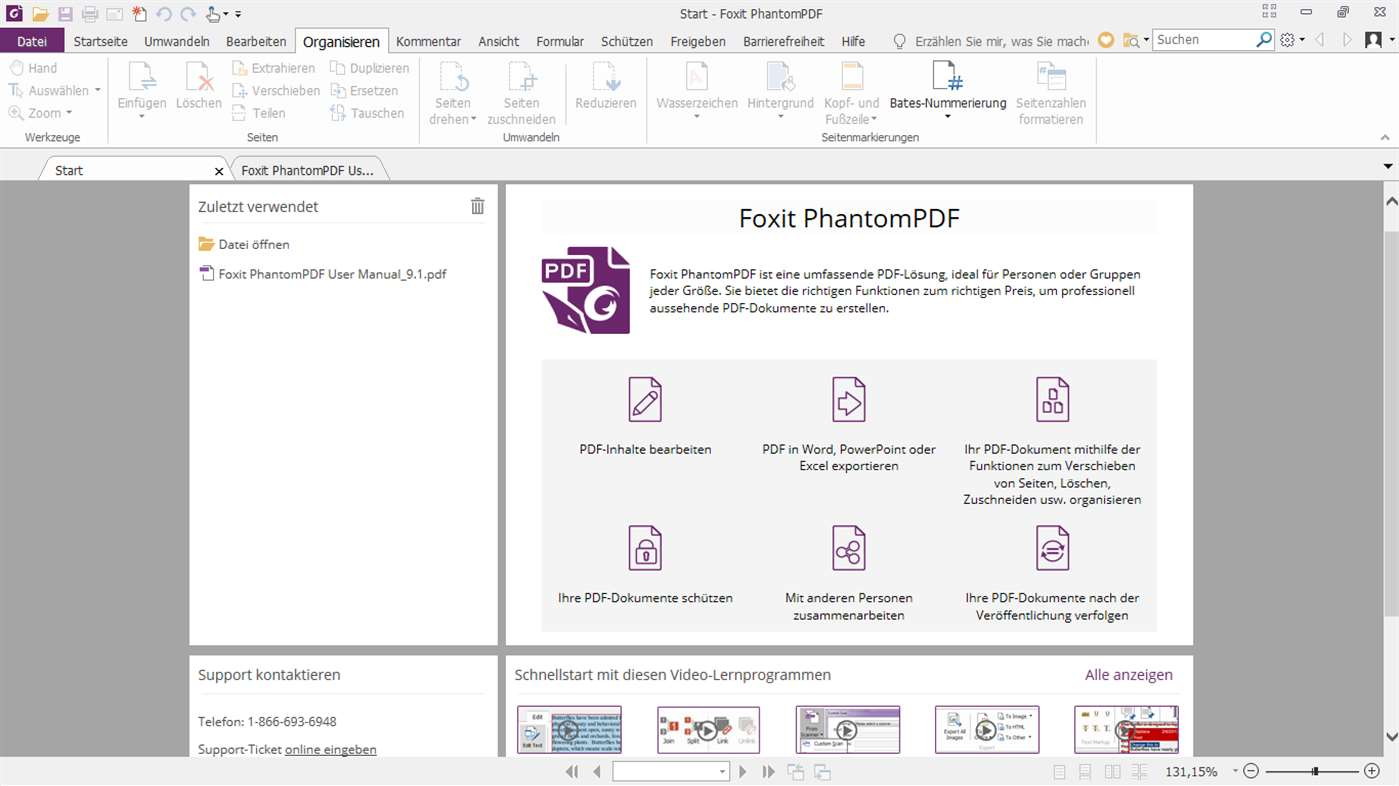Click Ersetzen in the Seiten group
The width and height of the screenshot is (1399, 786).
364,90
